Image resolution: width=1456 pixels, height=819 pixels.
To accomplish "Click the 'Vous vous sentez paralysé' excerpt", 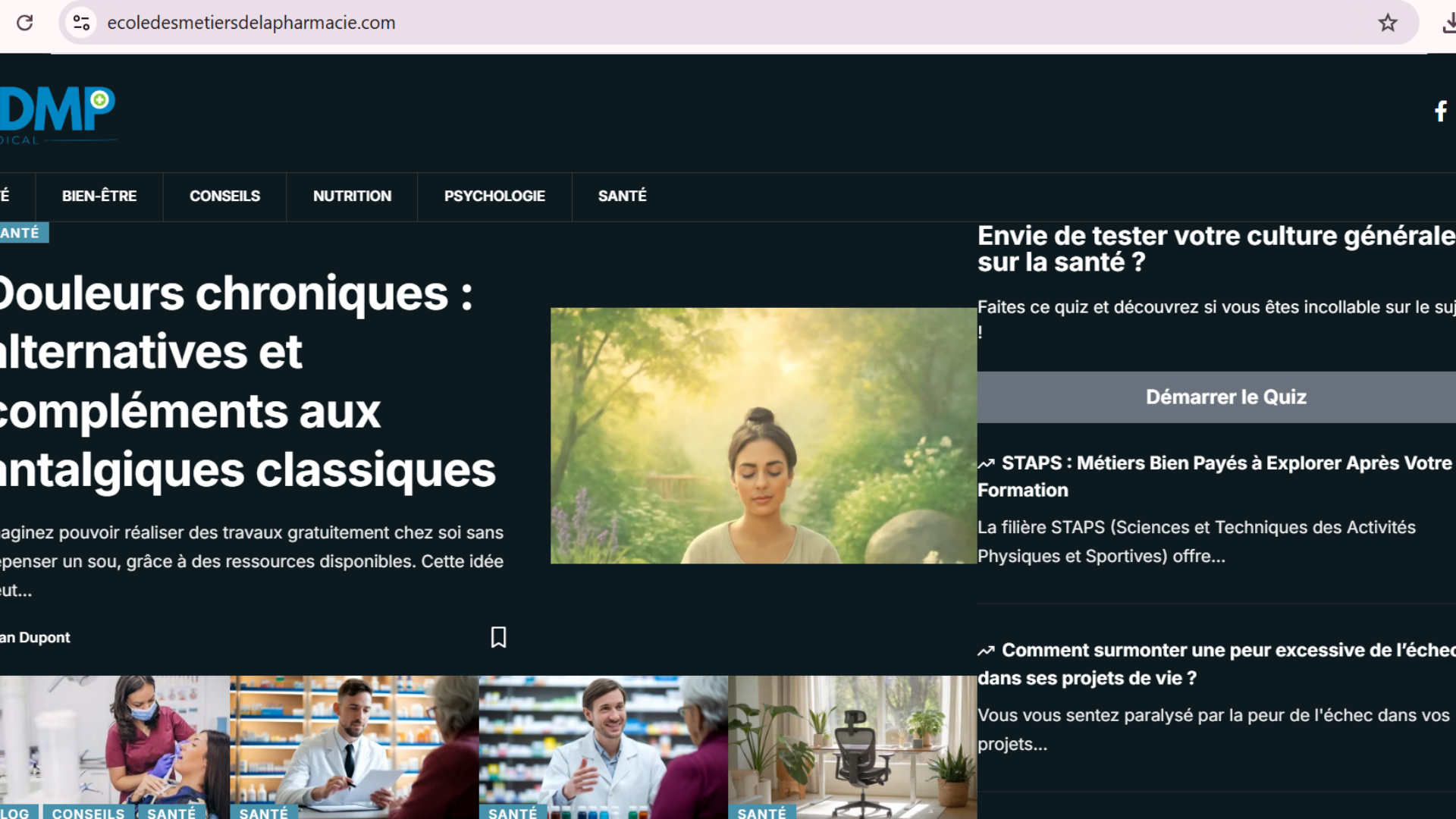I will (1213, 730).
